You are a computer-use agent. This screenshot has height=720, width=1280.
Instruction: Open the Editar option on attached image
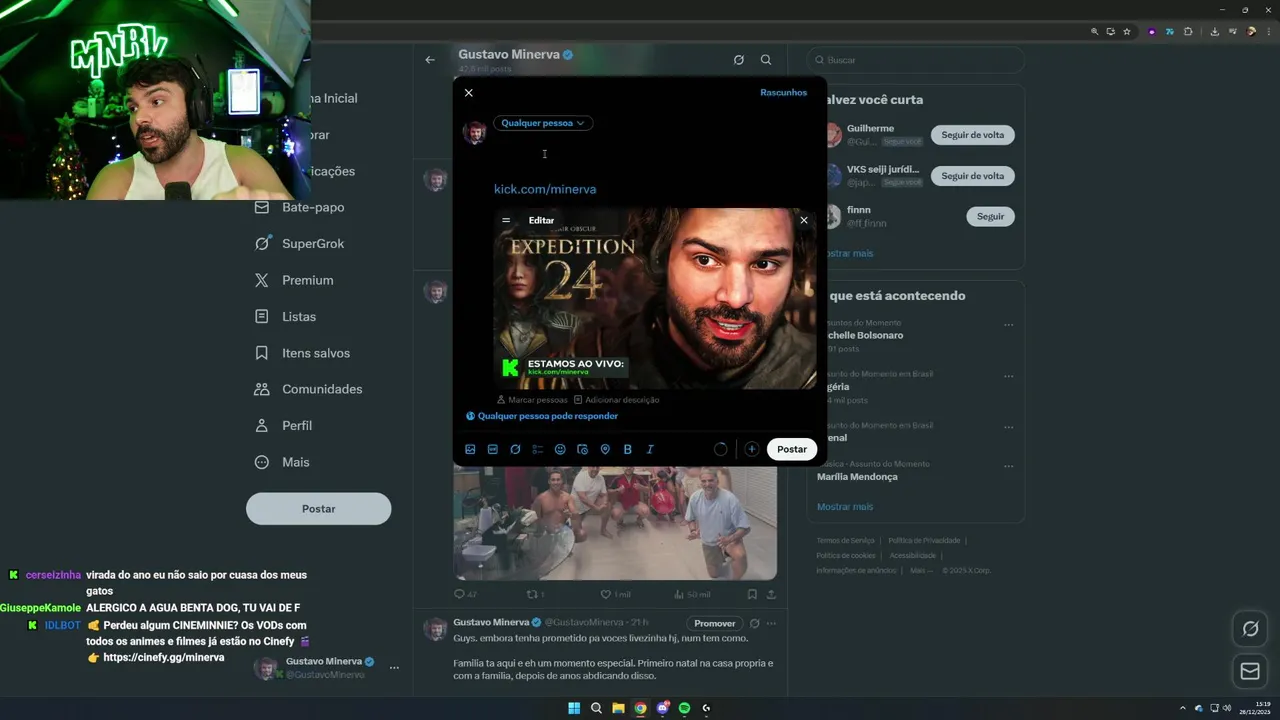coord(541,220)
